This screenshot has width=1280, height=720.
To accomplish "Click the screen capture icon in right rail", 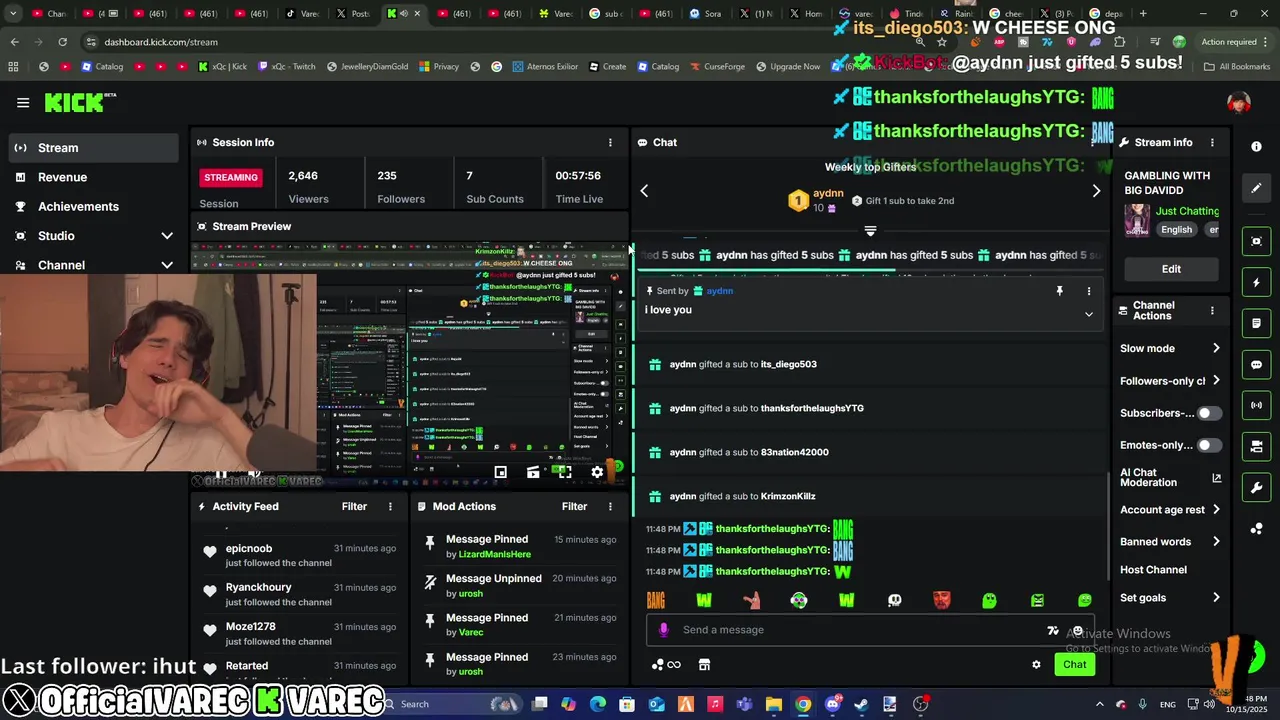I will [1256, 241].
